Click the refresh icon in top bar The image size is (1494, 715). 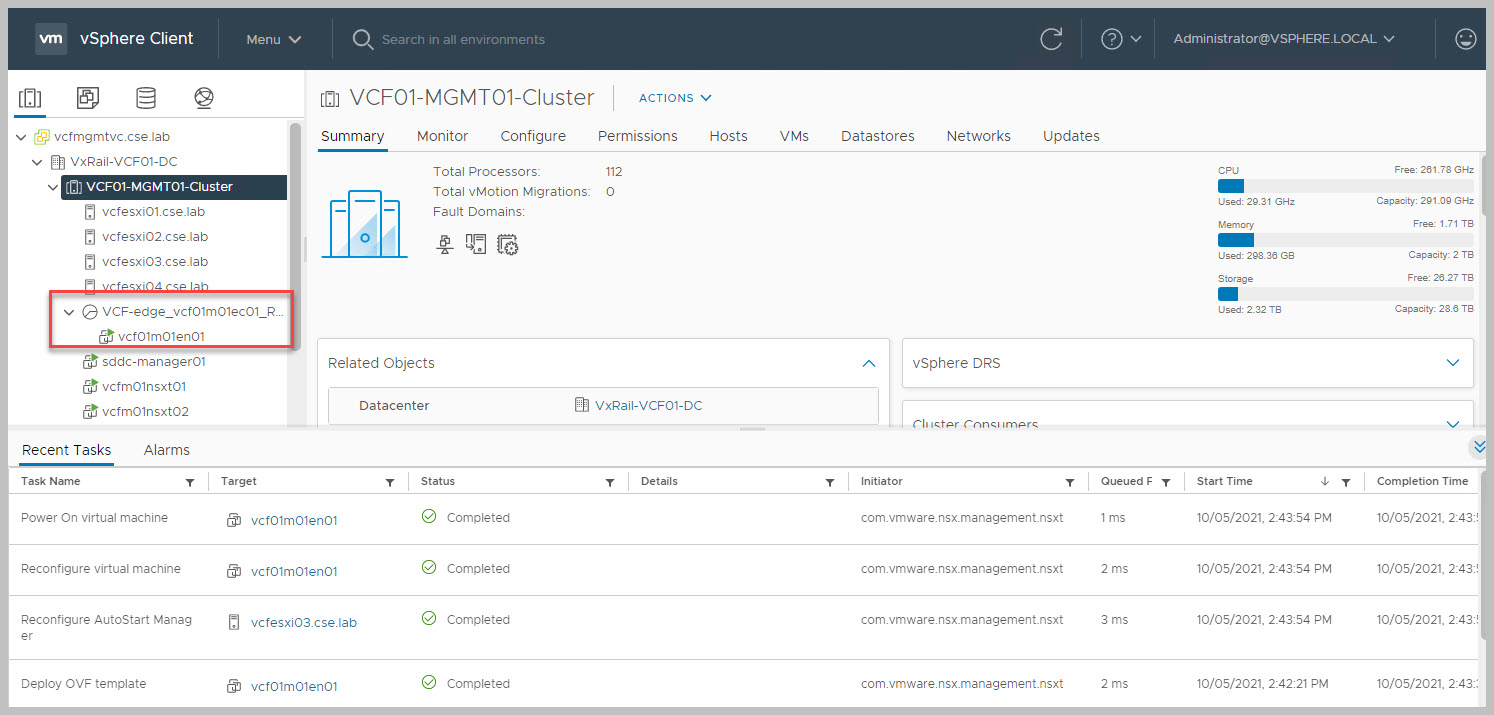pyautogui.click(x=1051, y=39)
